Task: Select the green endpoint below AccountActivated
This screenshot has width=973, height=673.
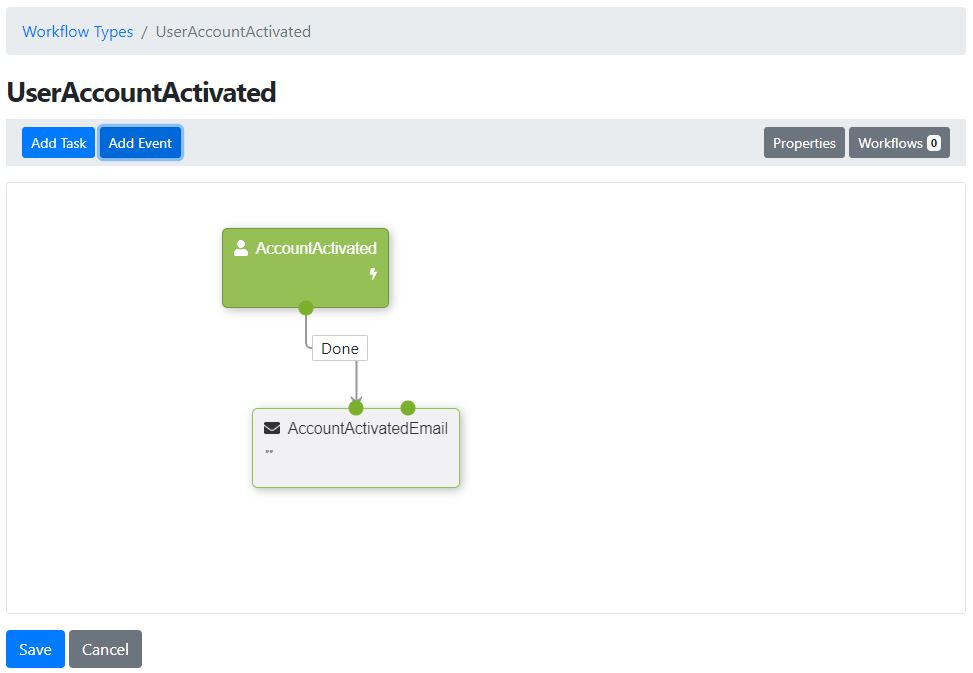Action: tap(306, 308)
